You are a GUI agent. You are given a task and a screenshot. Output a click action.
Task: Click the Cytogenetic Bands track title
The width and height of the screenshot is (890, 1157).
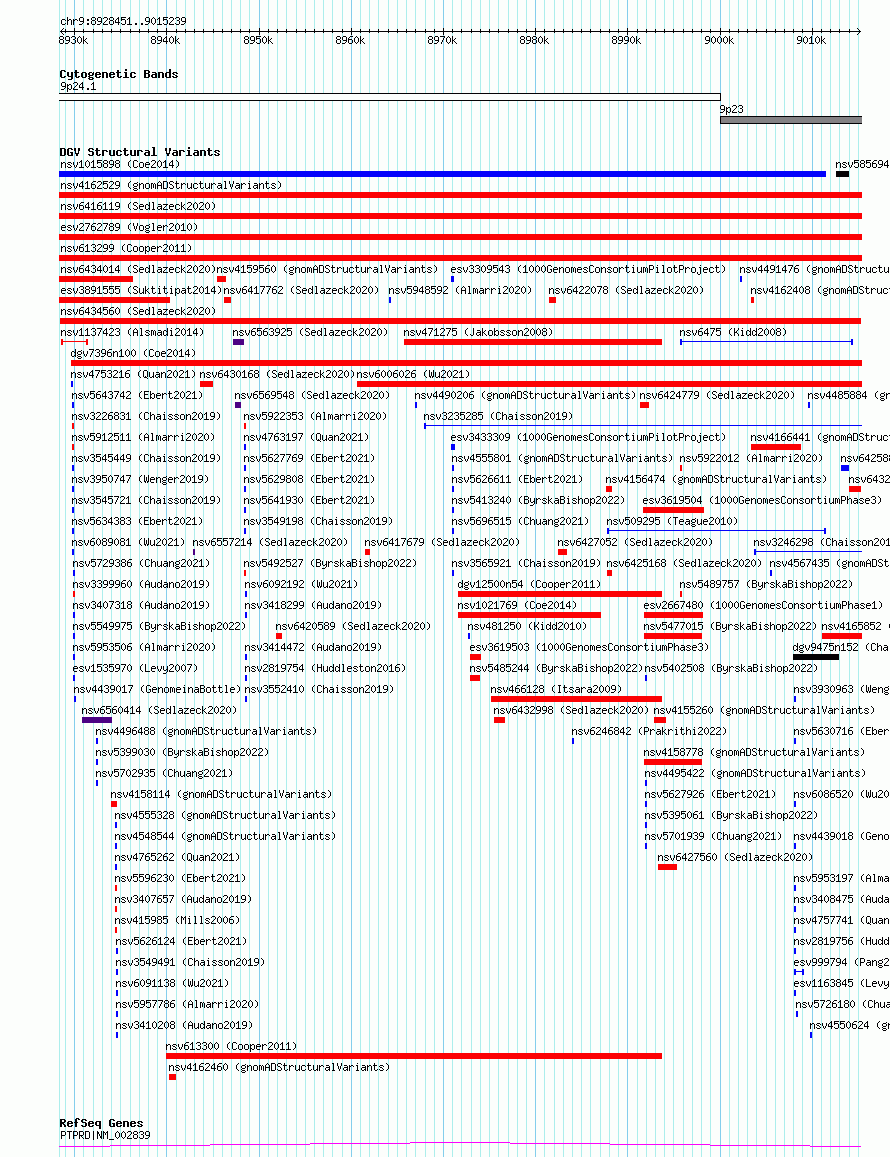119,74
